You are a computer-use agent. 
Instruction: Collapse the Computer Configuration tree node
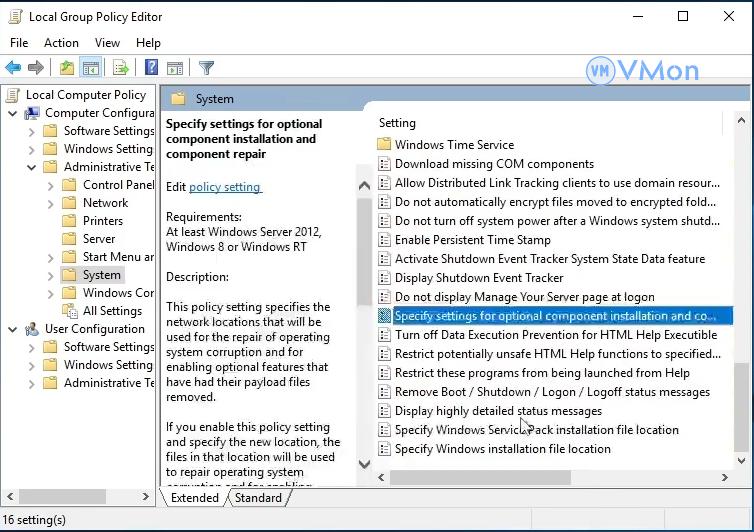pos(14,113)
